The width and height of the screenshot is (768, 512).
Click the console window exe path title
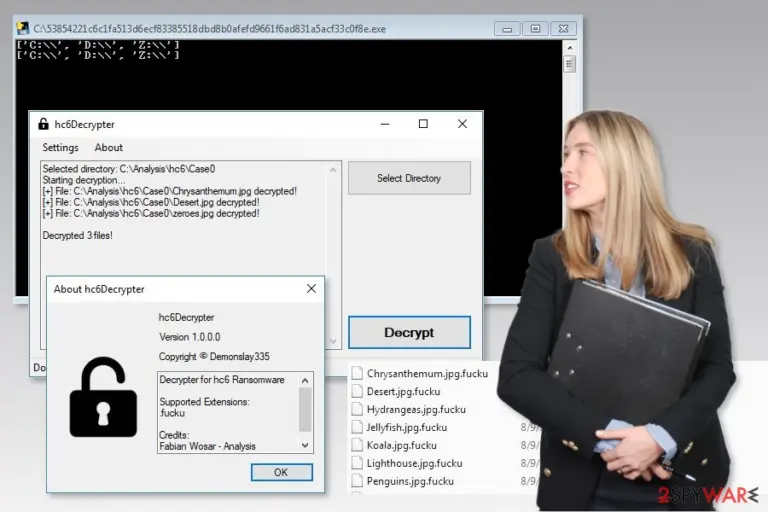[210, 29]
